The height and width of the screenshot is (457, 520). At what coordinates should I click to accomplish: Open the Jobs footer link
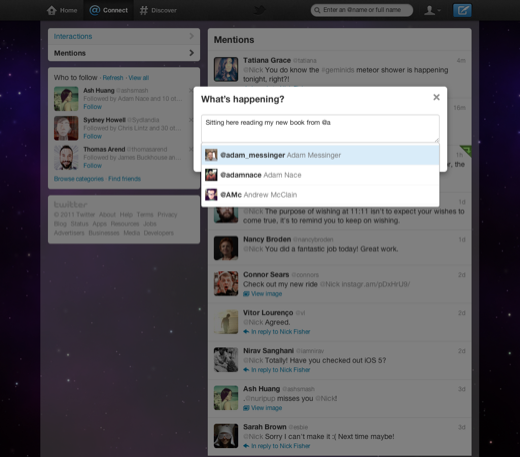[x=150, y=224]
